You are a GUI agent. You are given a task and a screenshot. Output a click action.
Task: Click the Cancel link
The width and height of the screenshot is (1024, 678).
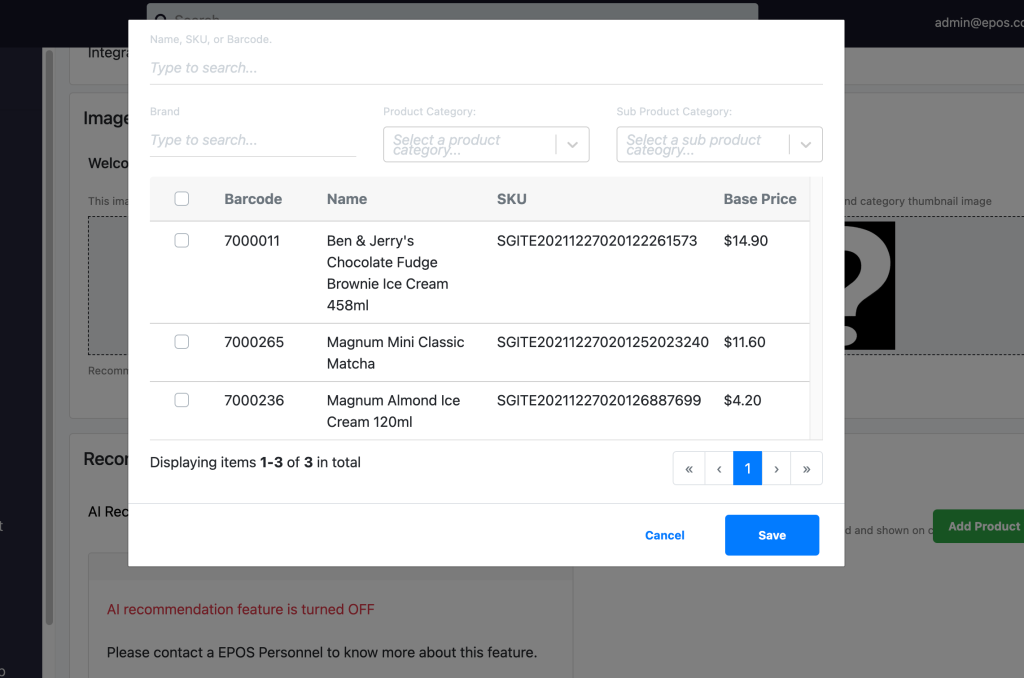tap(664, 535)
